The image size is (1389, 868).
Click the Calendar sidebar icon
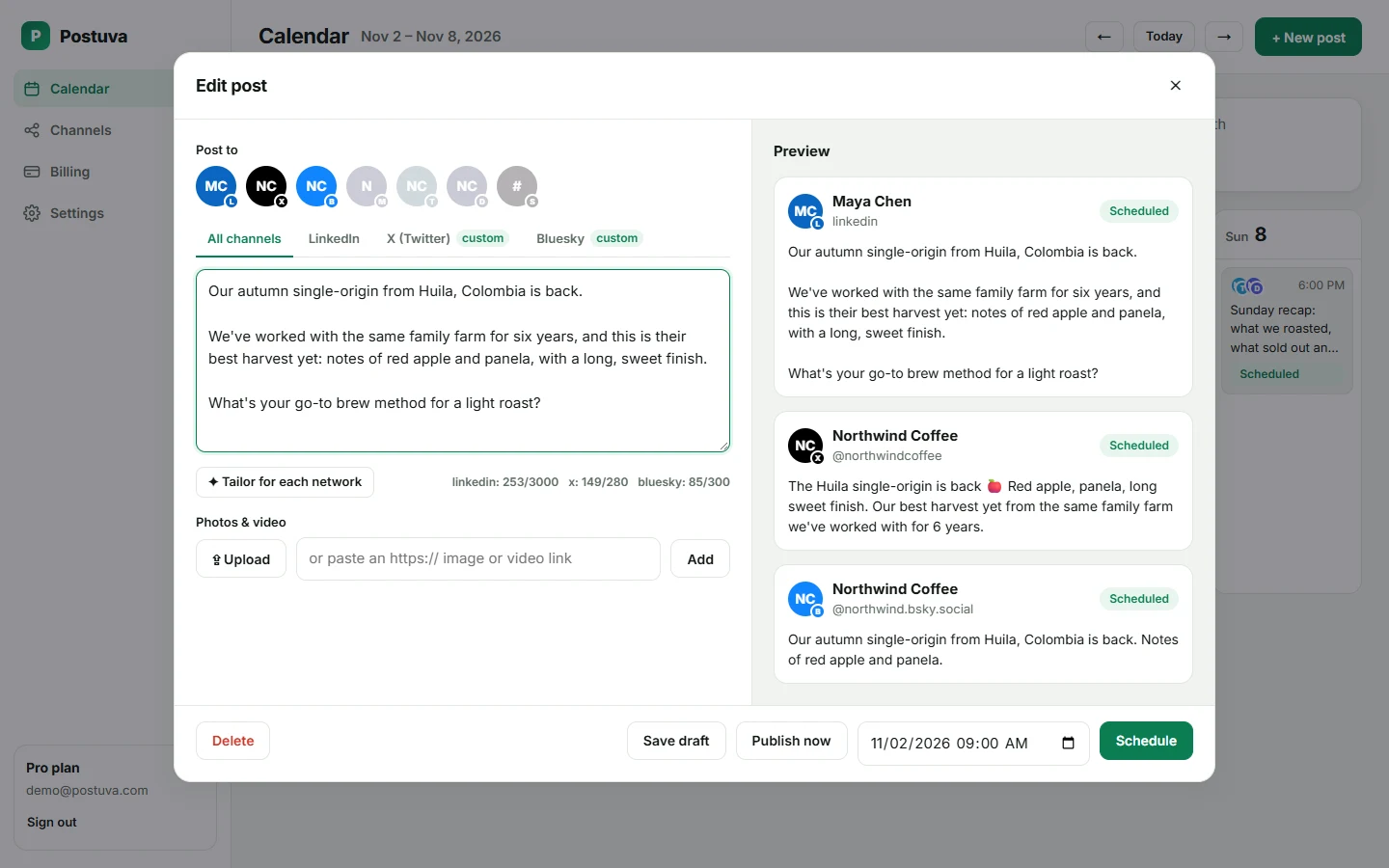point(32,89)
